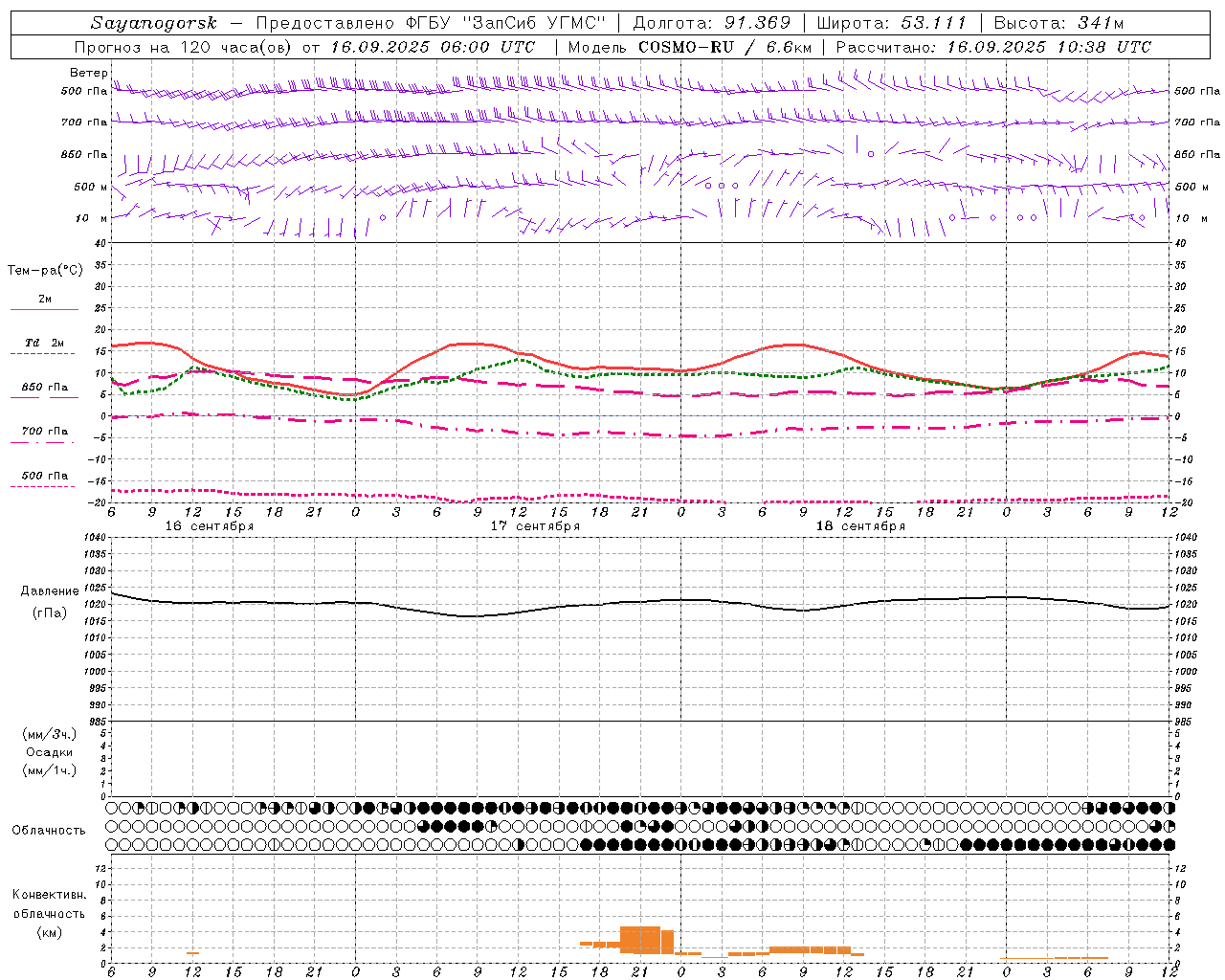
Task: Click the "Td 2м" dew point legend entry
Action: pos(45,343)
